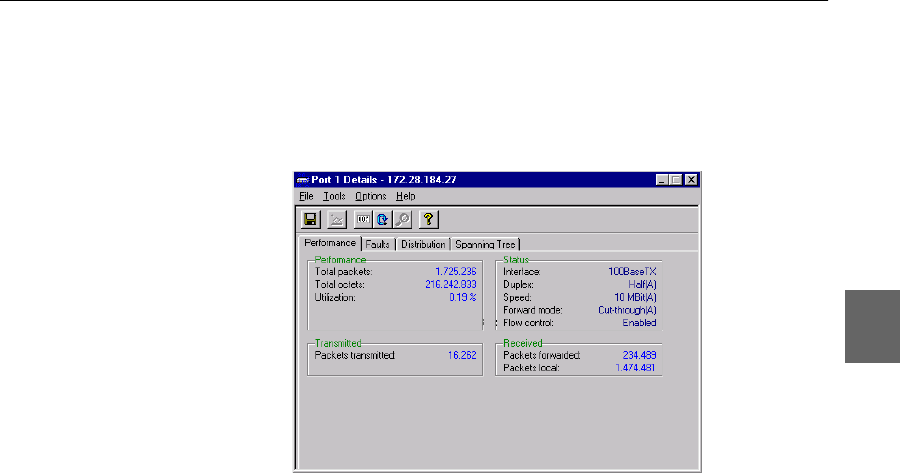Open the File menu
The image size is (900, 473).
tap(306, 197)
